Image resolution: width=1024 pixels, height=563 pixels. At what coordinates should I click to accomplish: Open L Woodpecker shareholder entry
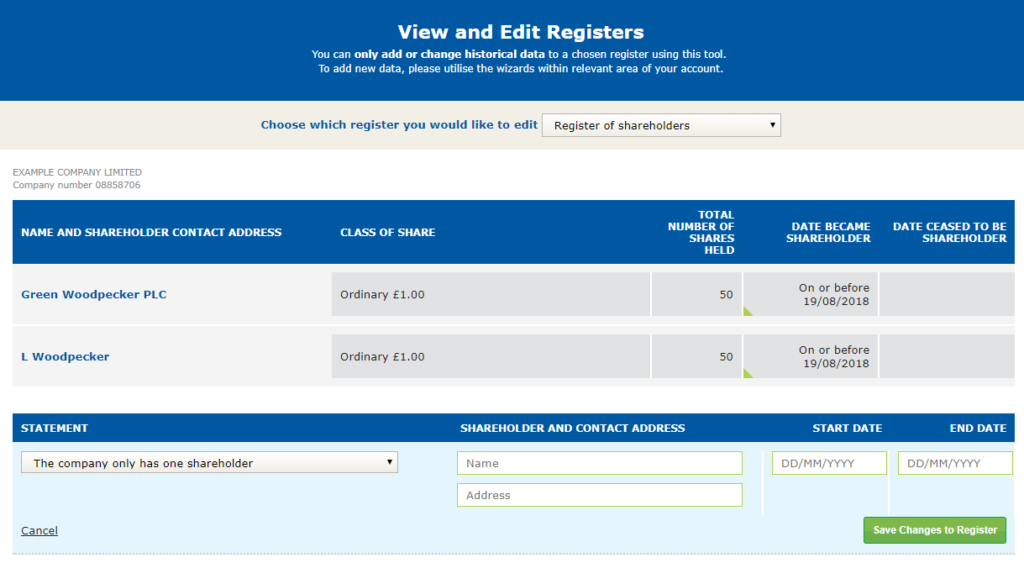pos(65,357)
